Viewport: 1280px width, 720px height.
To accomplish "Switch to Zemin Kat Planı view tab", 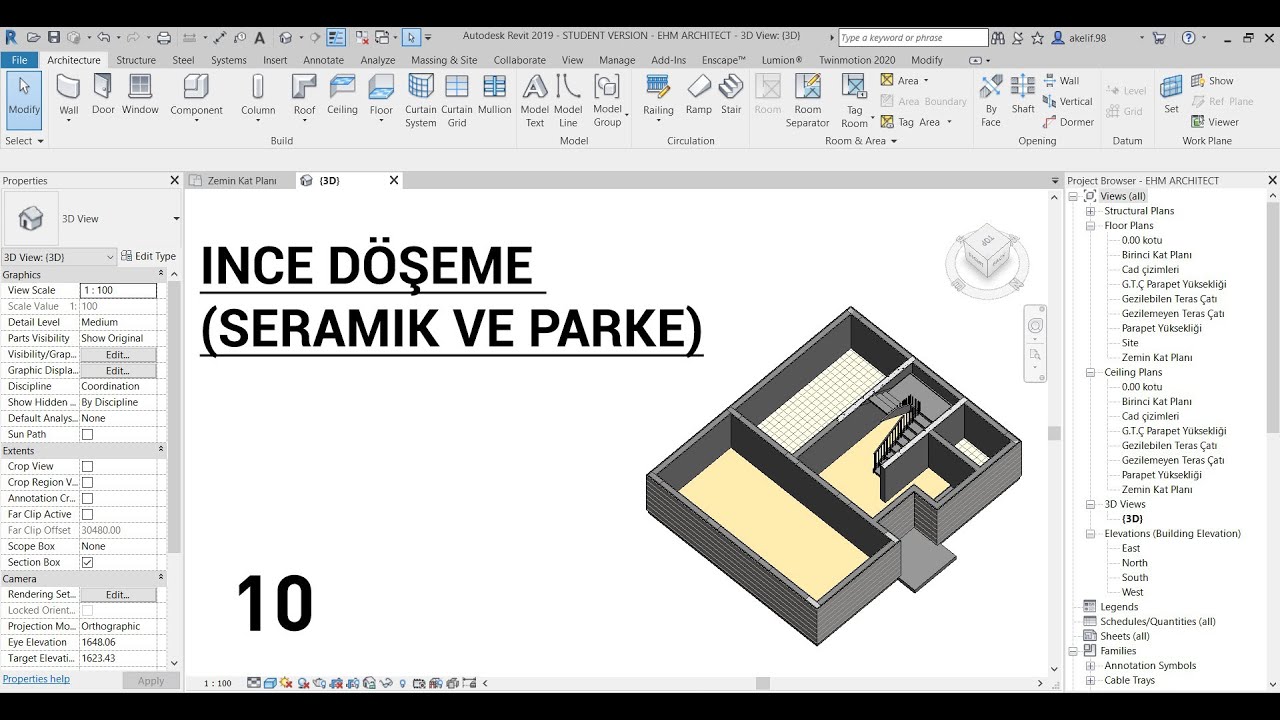I will click(x=242, y=181).
